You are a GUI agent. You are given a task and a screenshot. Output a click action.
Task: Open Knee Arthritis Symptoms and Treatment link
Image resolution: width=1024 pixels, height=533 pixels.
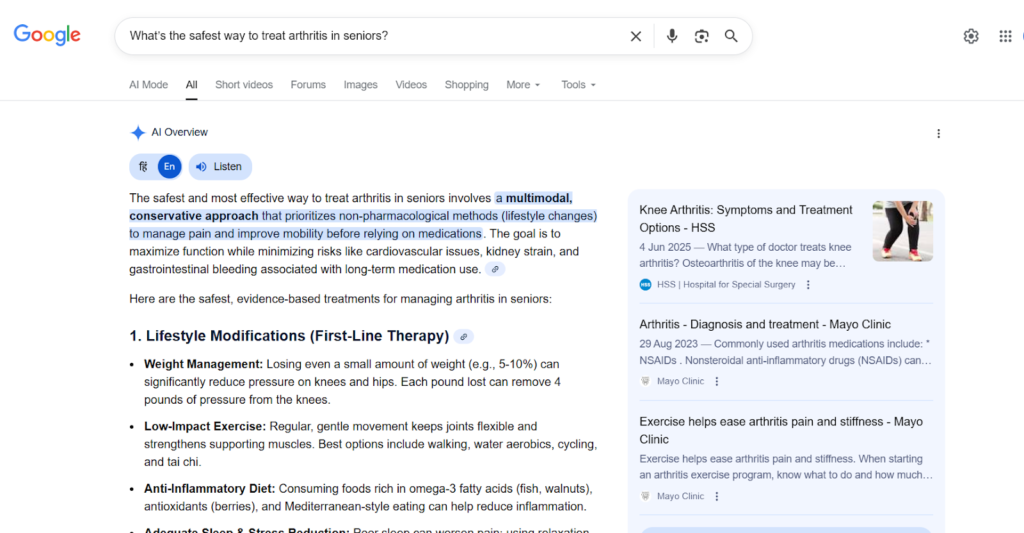pos(746,219)
